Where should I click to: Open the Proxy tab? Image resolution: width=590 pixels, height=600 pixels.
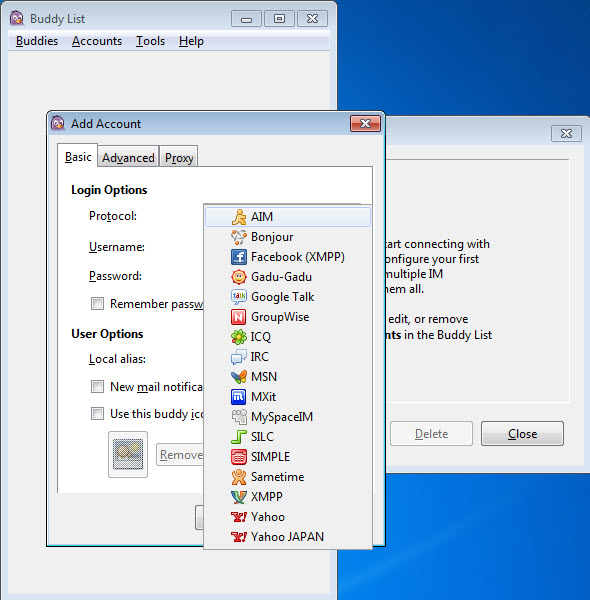[x=179, y=157]
